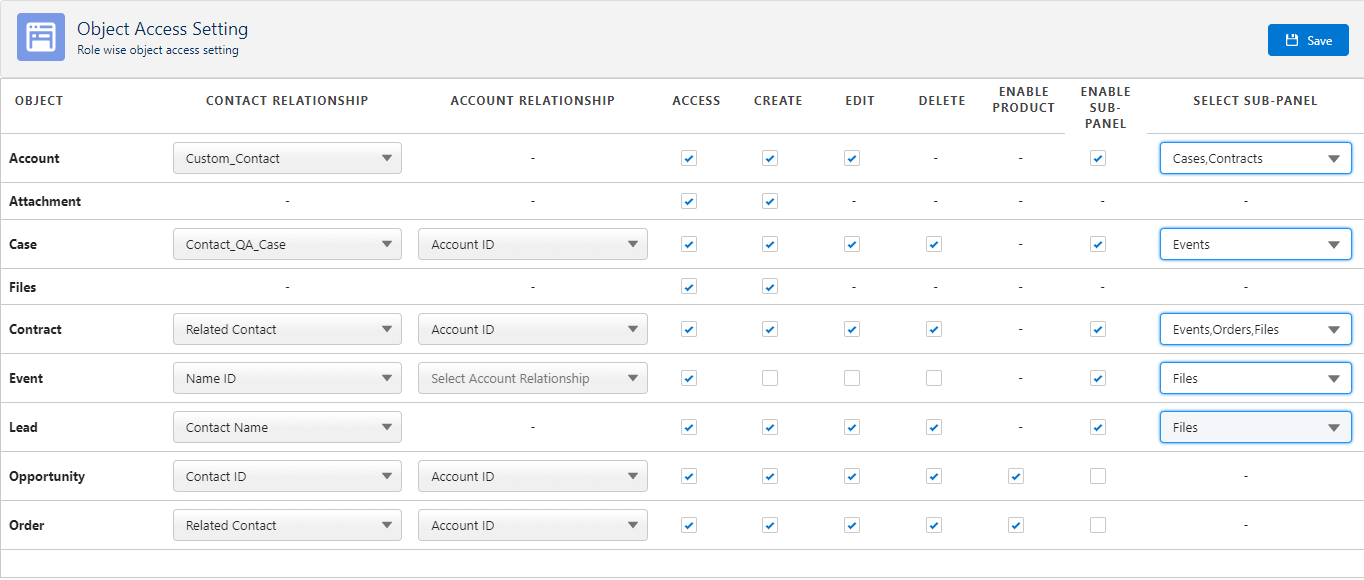Open Account contact relationship dropdown Custom_Contact

[x=287, y=158]
